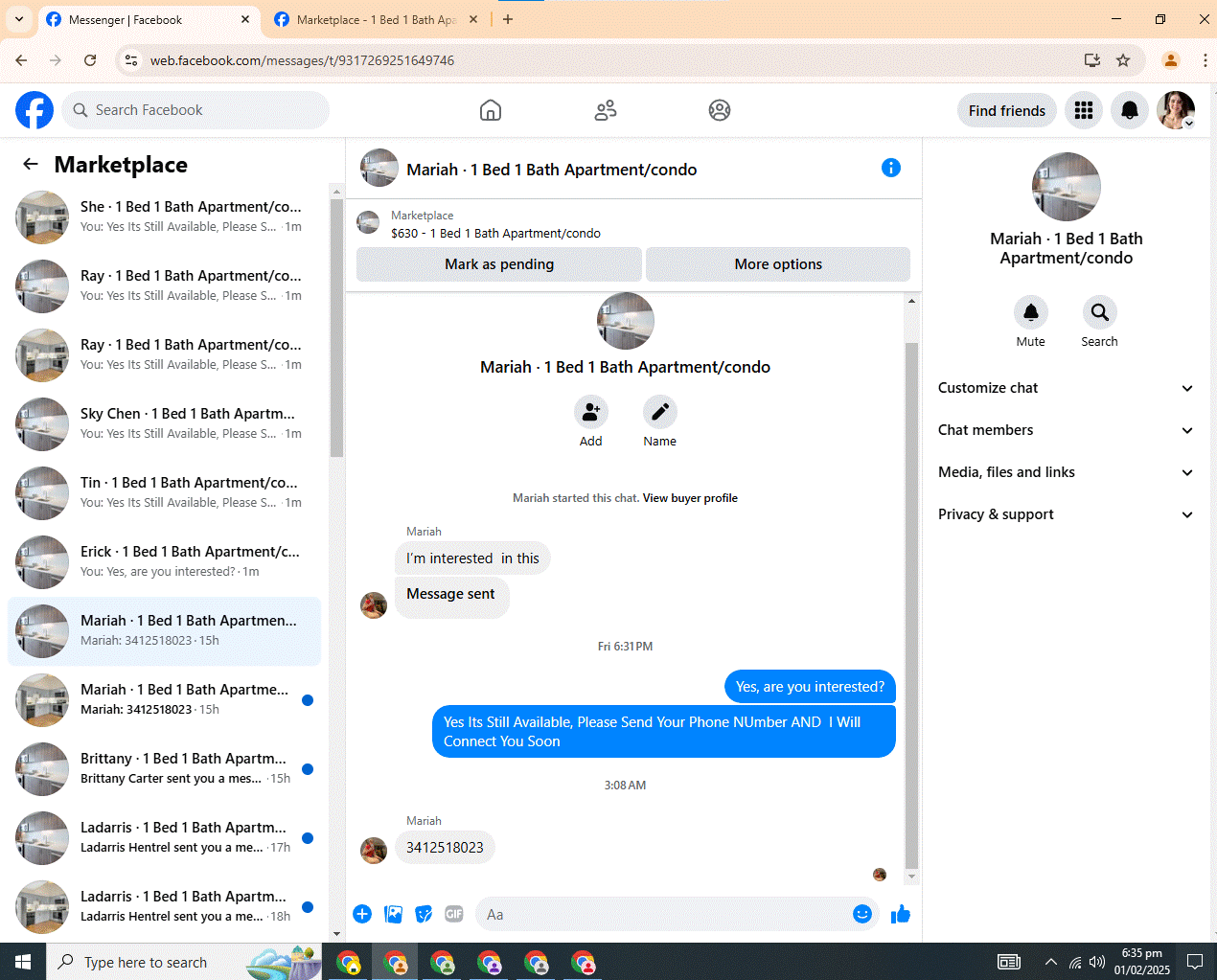Open unread Mariah conversation with blue dot
The width and height of the screenshot is (1217, 980).
(x=165, y=700)
